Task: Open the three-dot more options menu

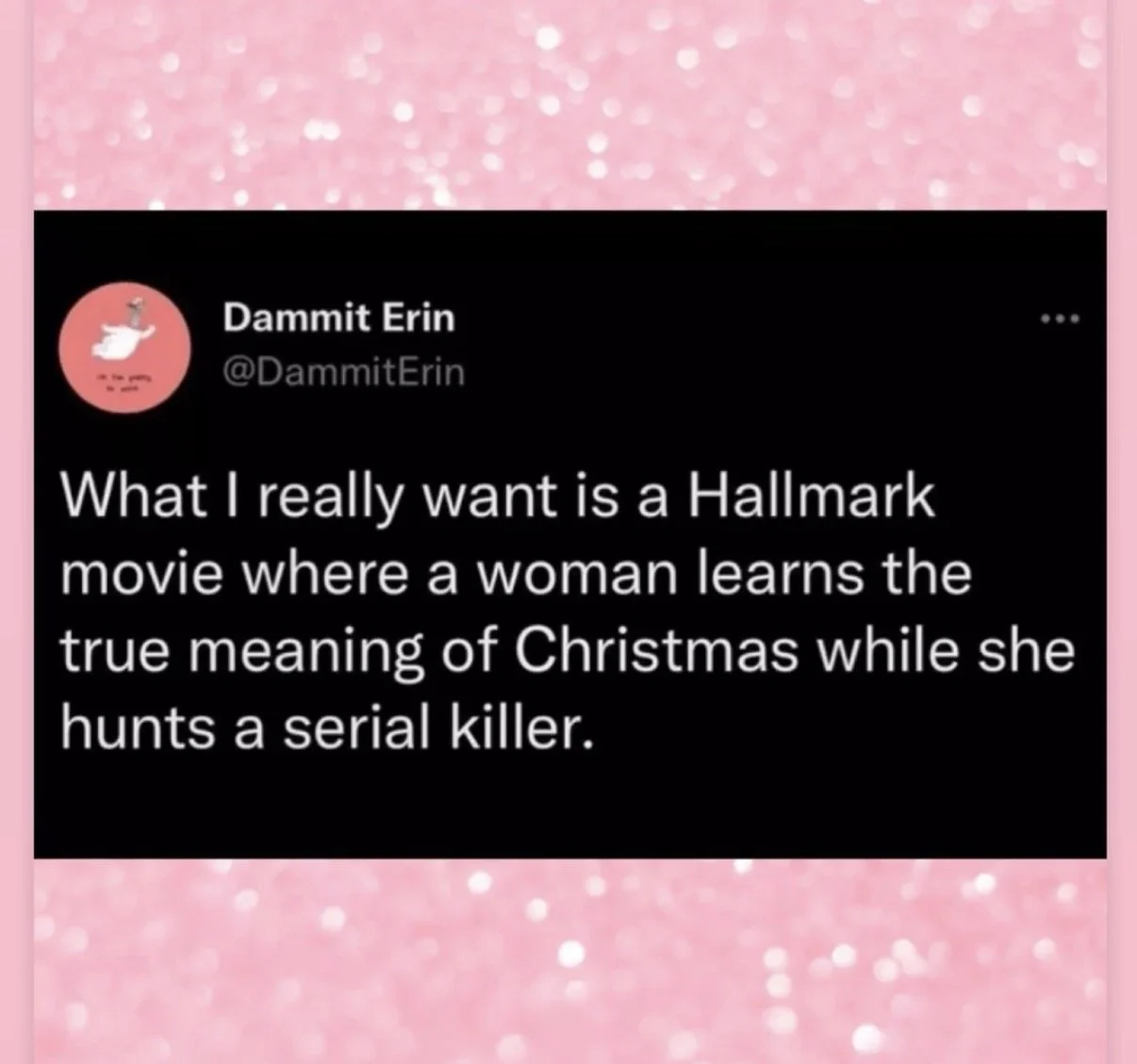Action: click(1061, 320)
